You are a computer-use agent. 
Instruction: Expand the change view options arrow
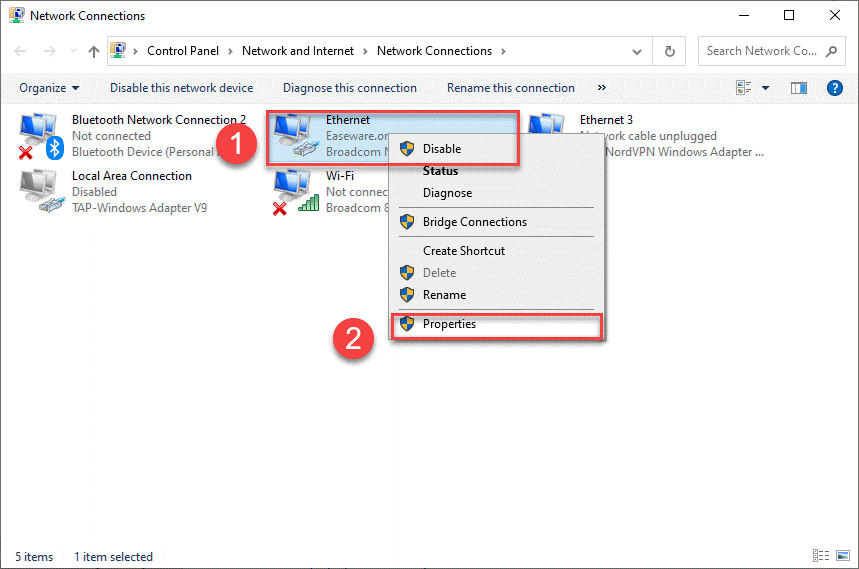coord(766,88)
